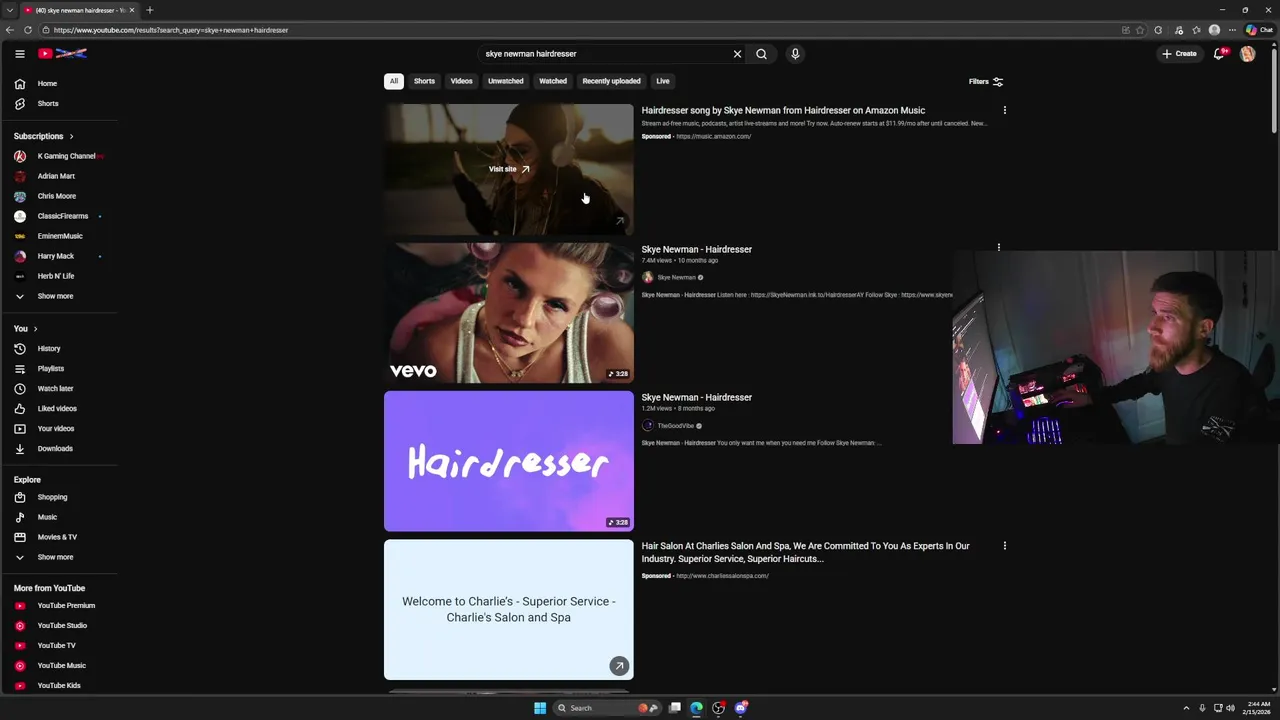Image resolution: width=1280 pixels, height=720 pixels.
Task: Open Charlie's Salon ad options menu
Action: (1005, 546)
